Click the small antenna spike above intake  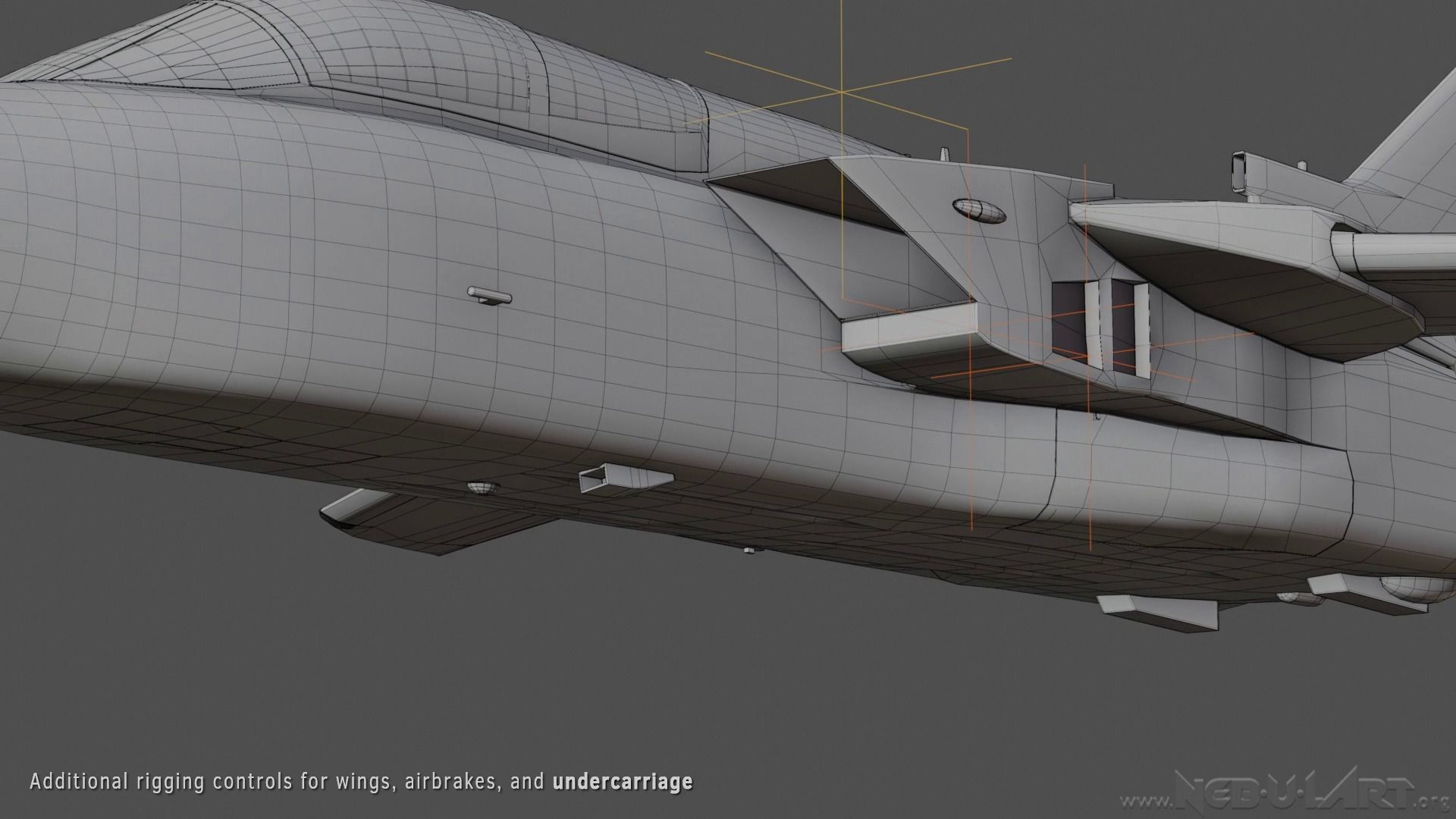(944, 154)
